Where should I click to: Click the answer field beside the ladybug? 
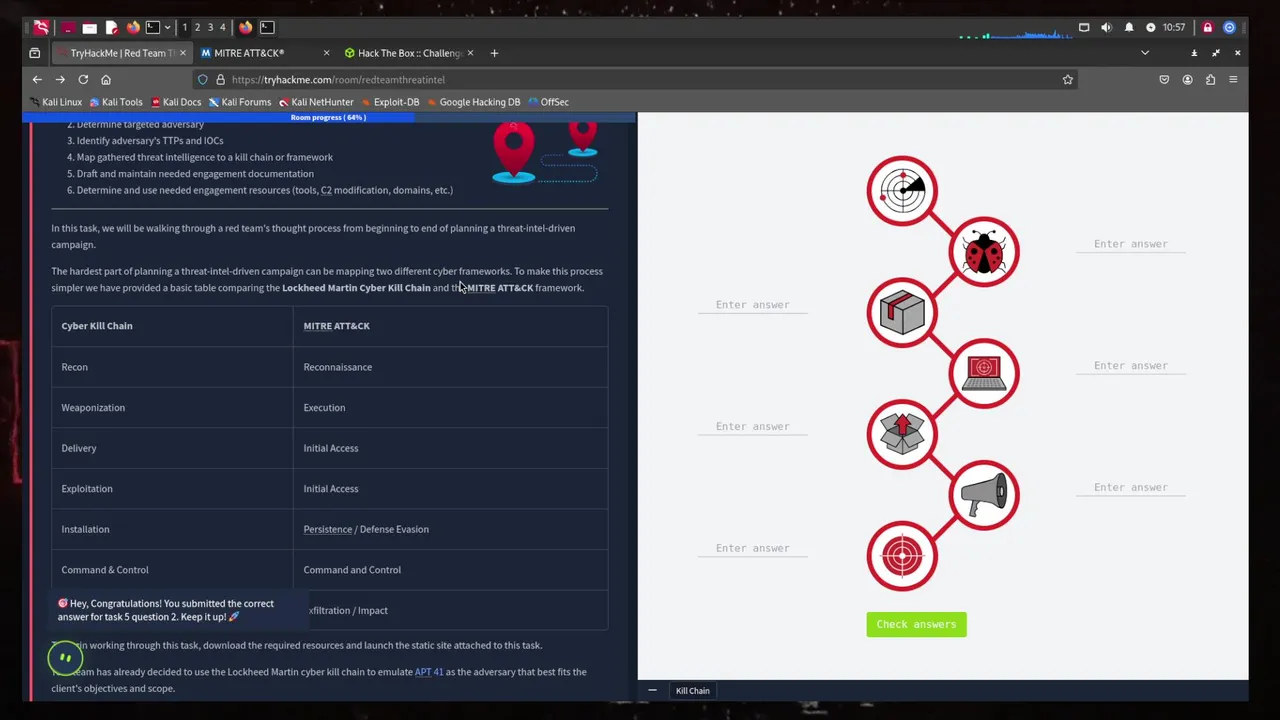(x=1131, y=244)
